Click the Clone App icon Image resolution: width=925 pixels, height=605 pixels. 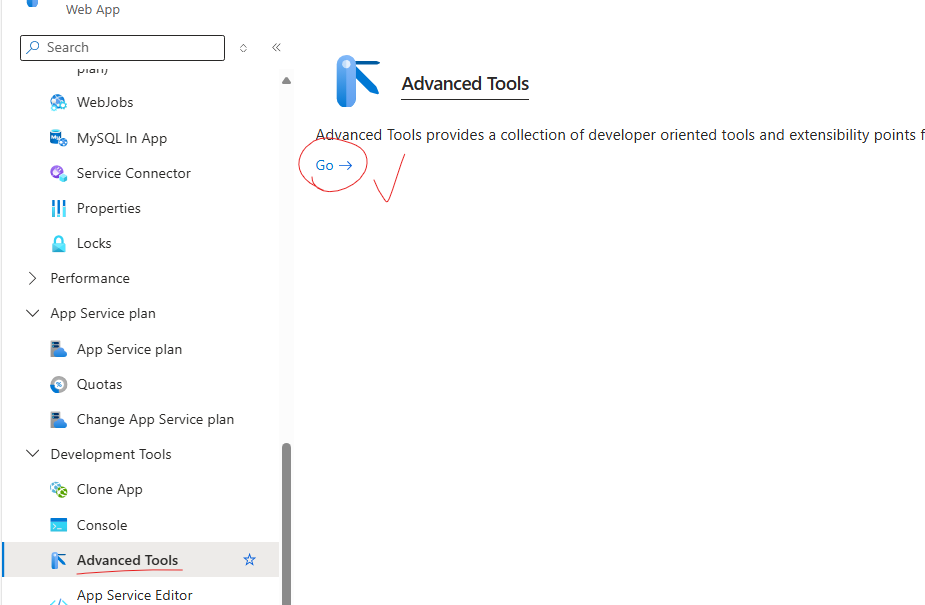(58, 489)
